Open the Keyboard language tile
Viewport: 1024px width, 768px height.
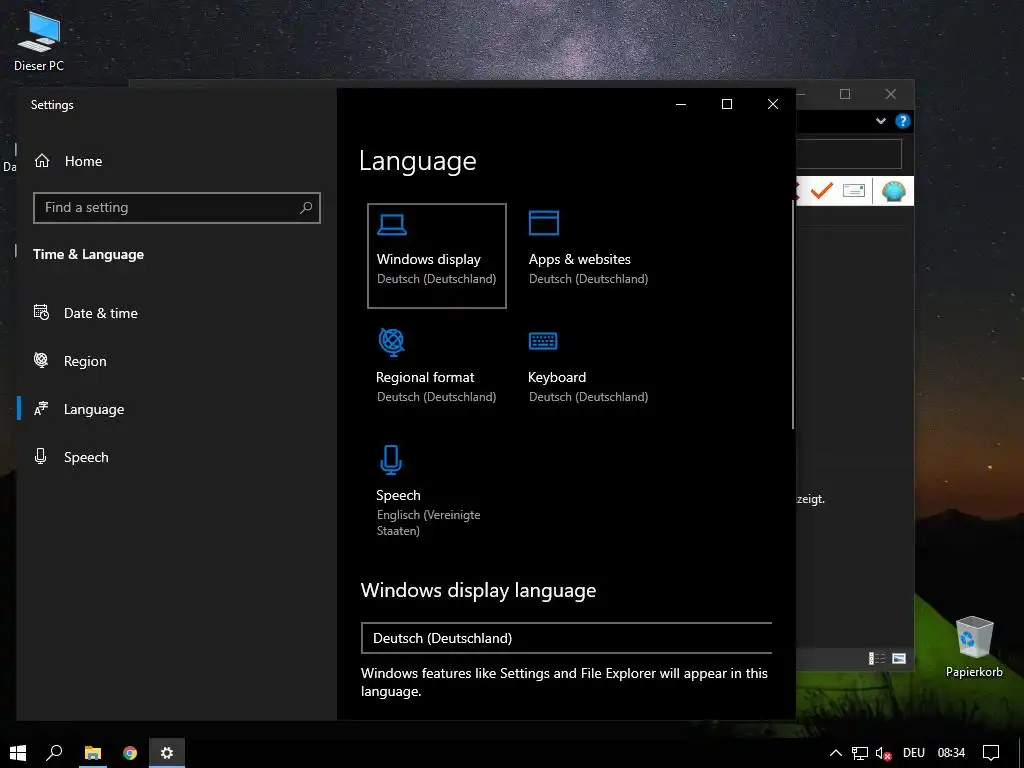coord(588,366)
